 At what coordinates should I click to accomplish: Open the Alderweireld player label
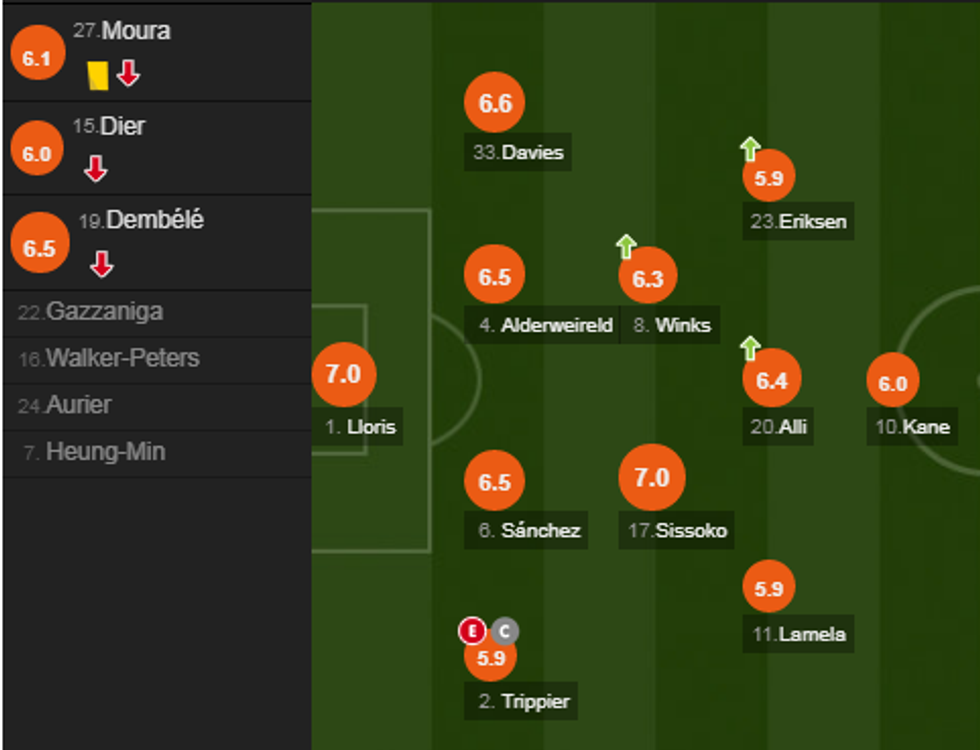point(545,325)
